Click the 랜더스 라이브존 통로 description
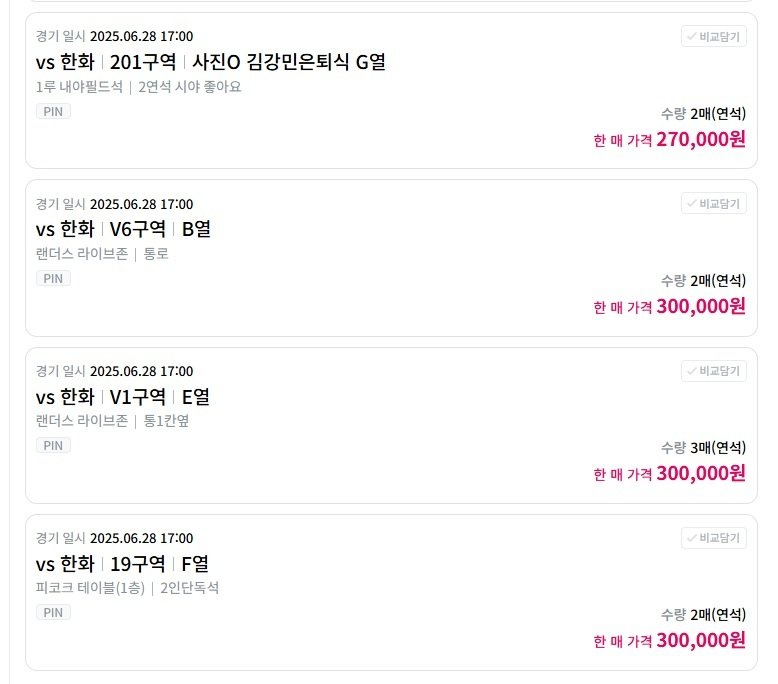The width and height of the screenshot is (778, 684). [x=102, y=254]
